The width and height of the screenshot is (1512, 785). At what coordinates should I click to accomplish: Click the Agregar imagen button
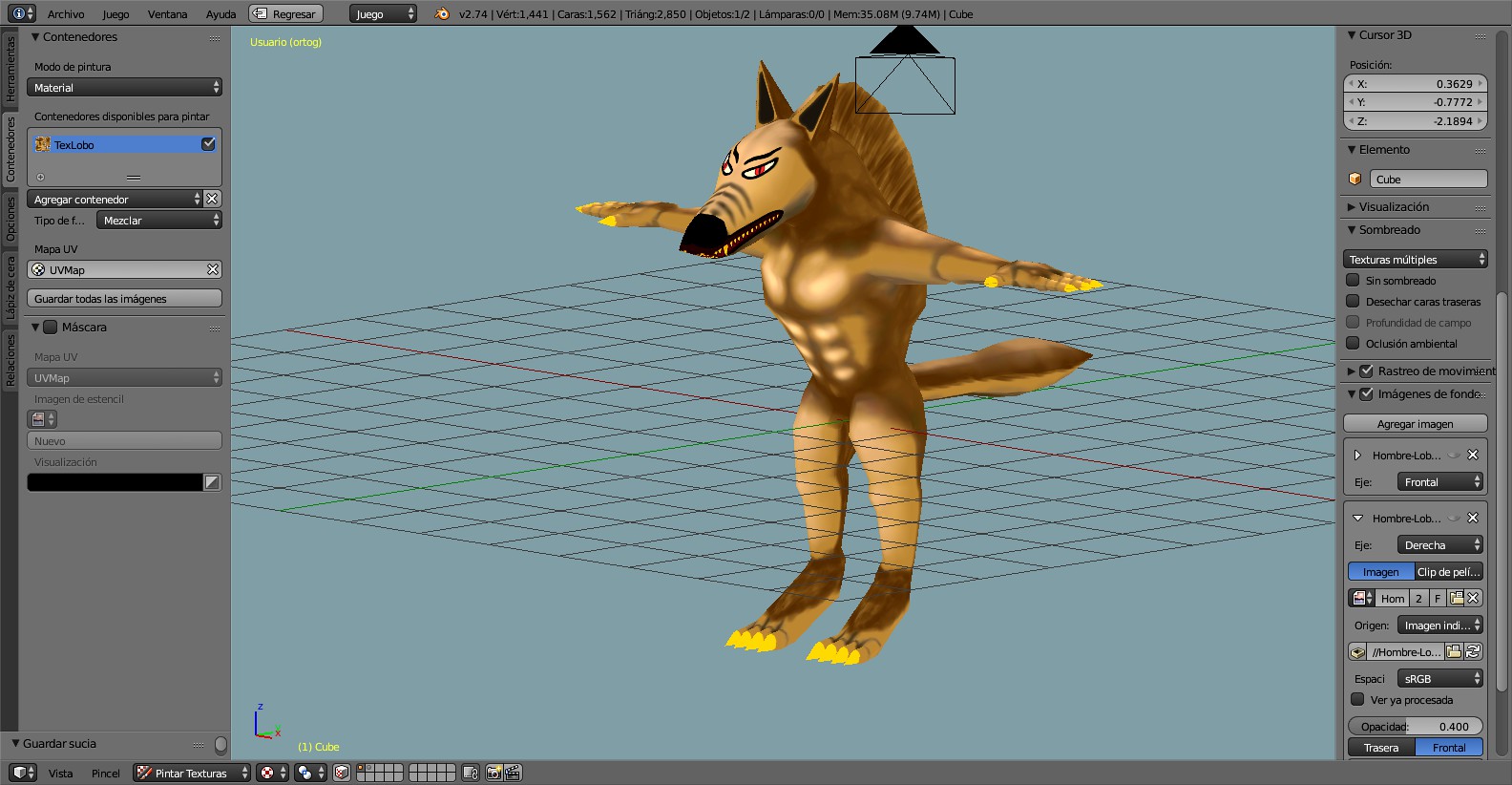tap(1416, 423)
